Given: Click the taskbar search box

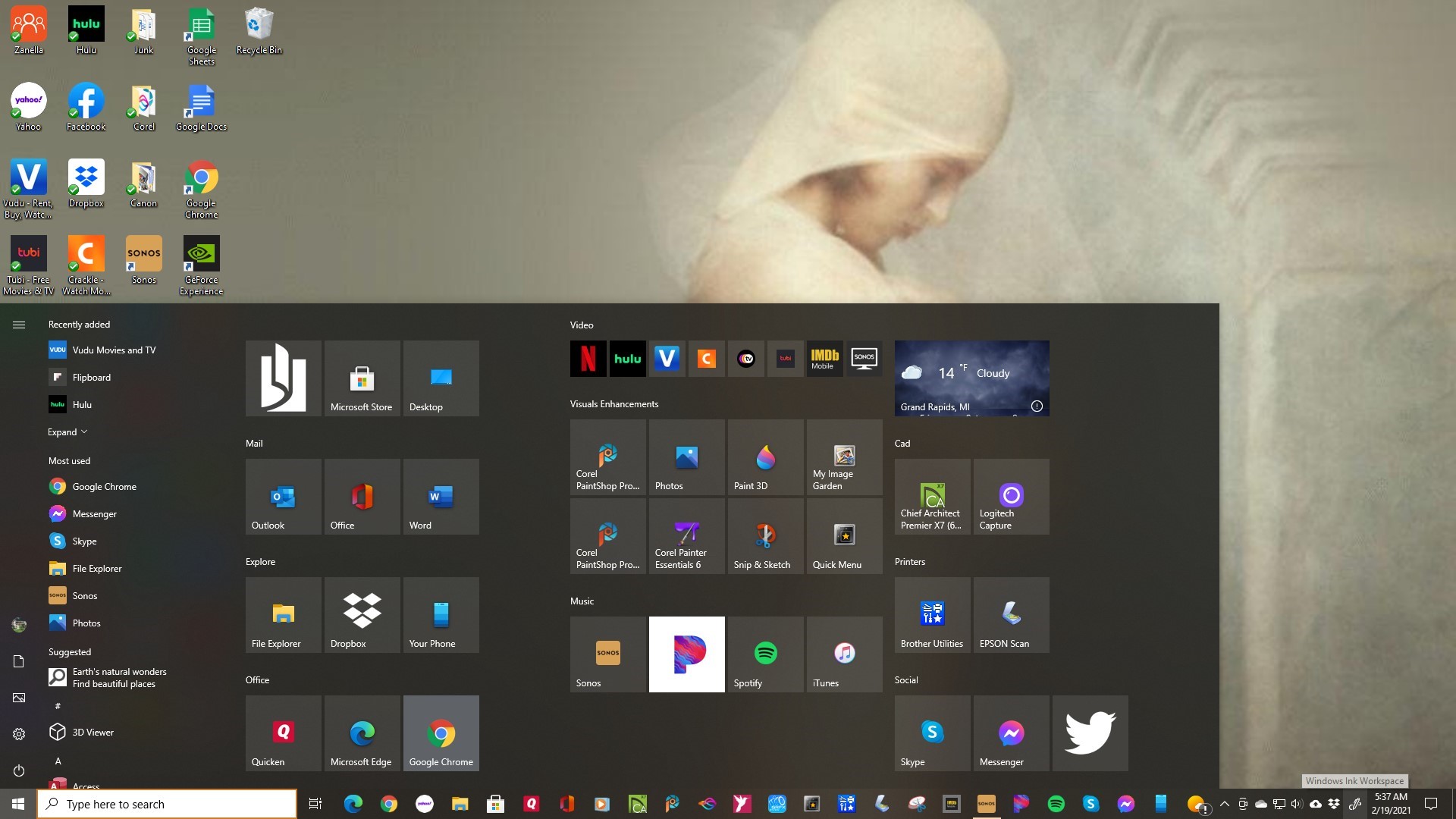Looking at the screenshot, I should click(167, 804).
